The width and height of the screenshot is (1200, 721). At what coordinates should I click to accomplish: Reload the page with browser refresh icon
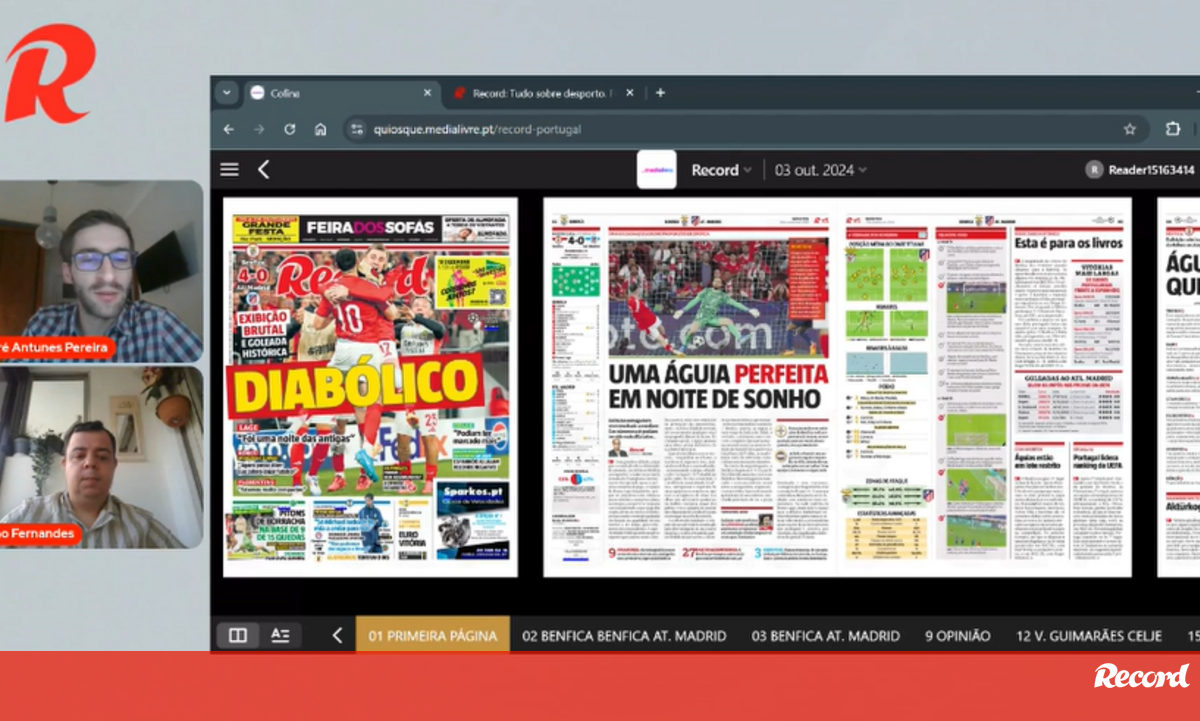[x=290, y=129]
